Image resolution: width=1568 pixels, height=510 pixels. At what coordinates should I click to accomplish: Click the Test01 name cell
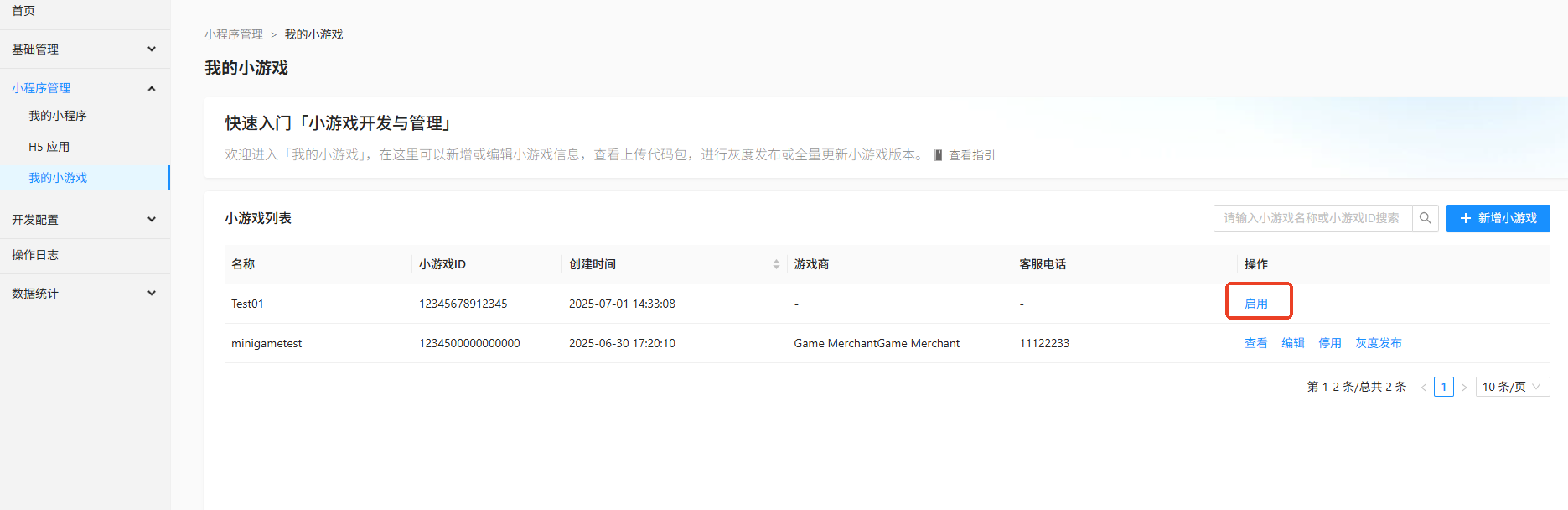tap(247, 304)
